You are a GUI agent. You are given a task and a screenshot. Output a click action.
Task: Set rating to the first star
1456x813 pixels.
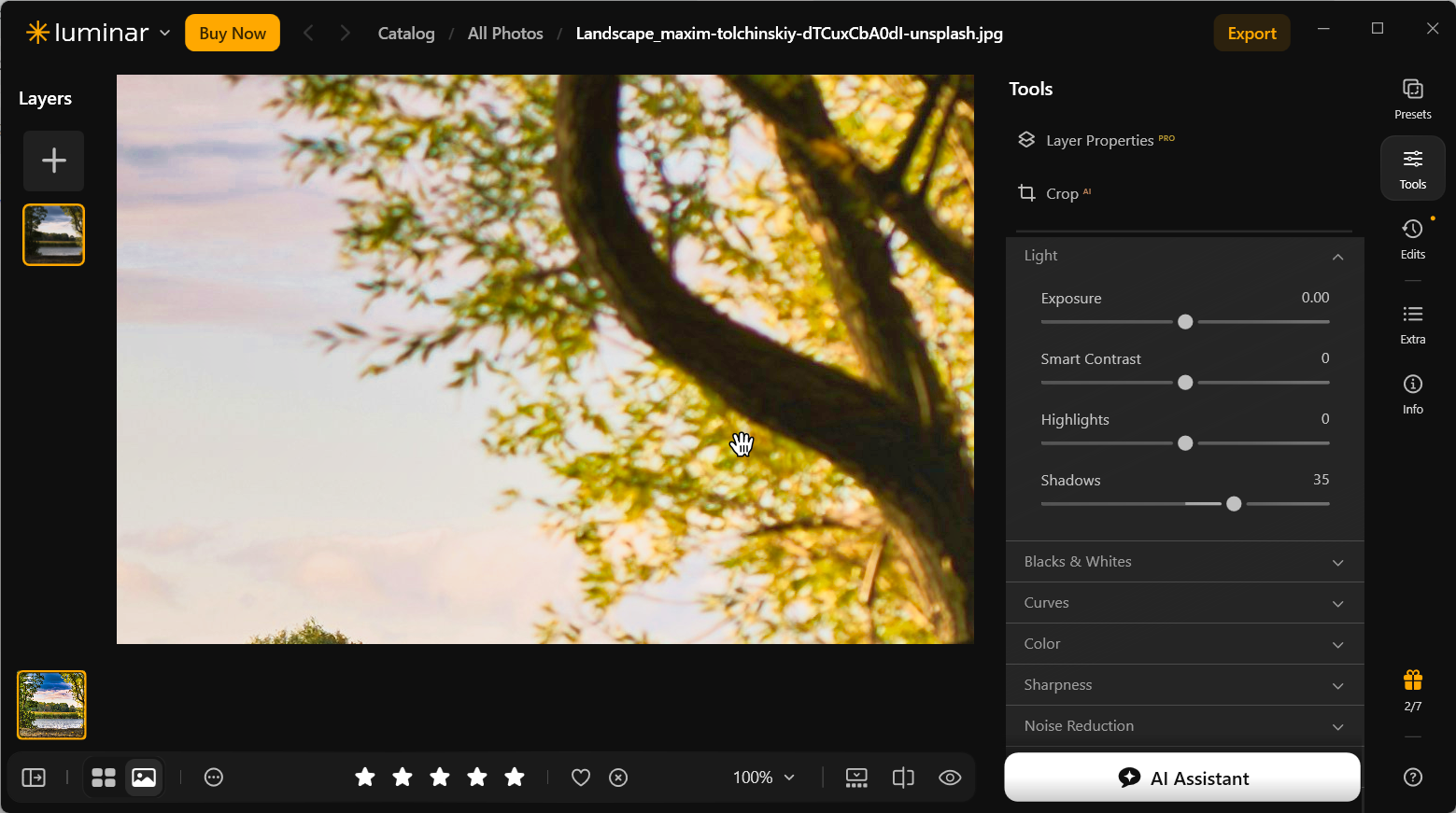365,777
